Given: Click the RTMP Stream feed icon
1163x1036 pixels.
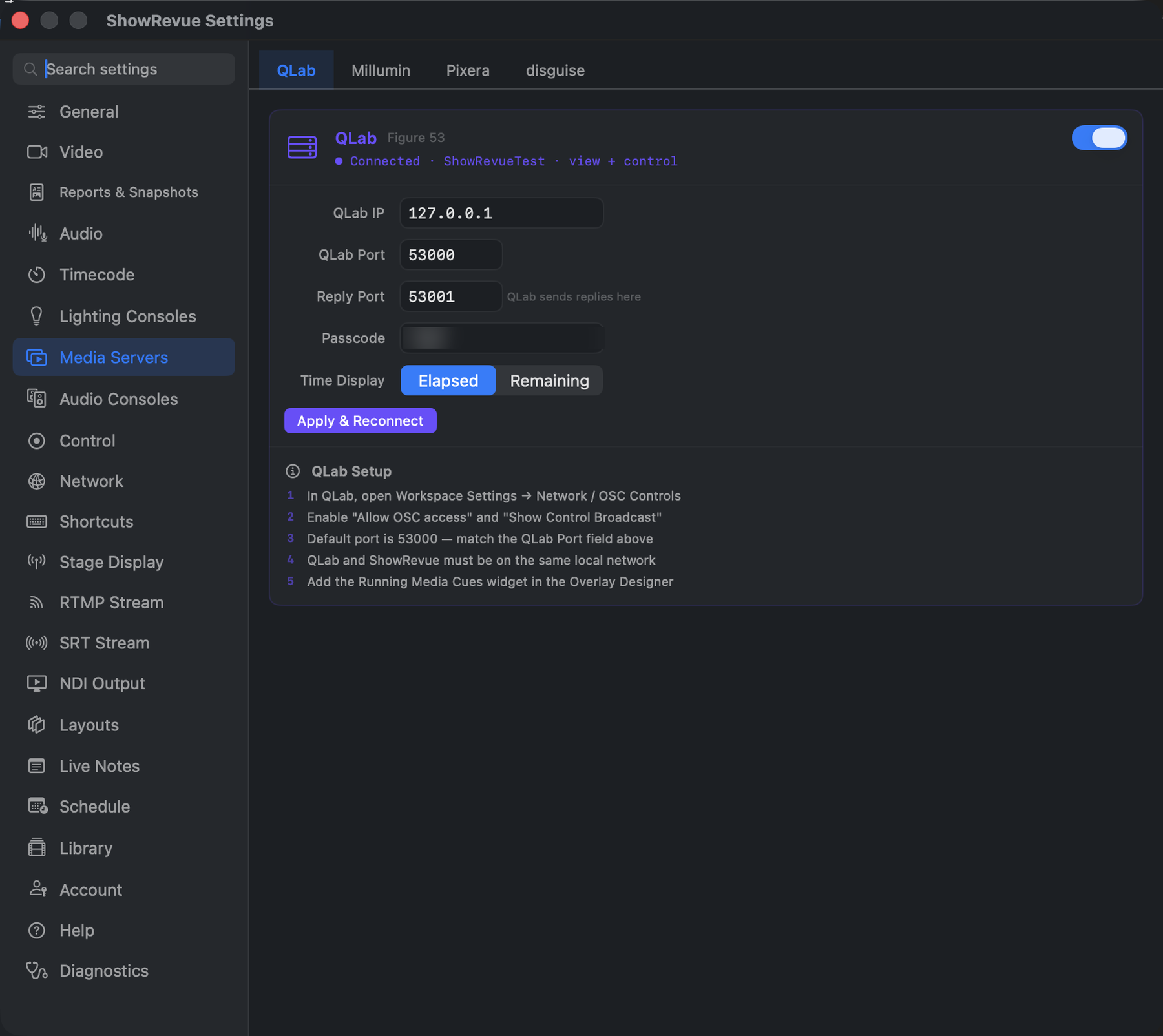Looking at the screenshot, I should click(37, 603).
